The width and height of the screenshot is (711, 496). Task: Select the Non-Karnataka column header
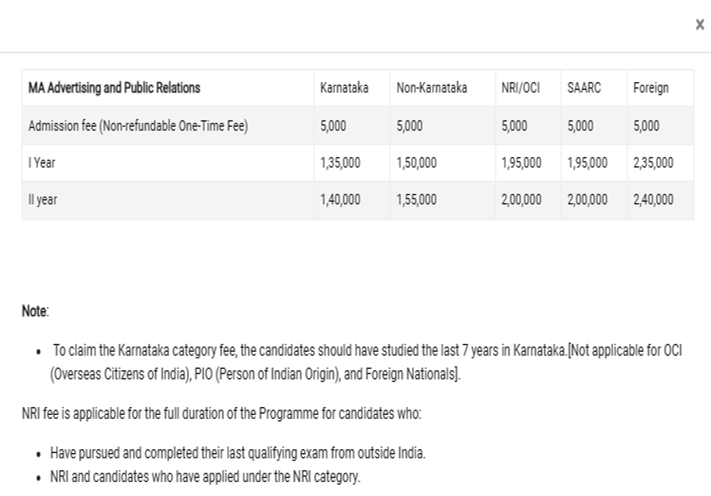(431, 88)
